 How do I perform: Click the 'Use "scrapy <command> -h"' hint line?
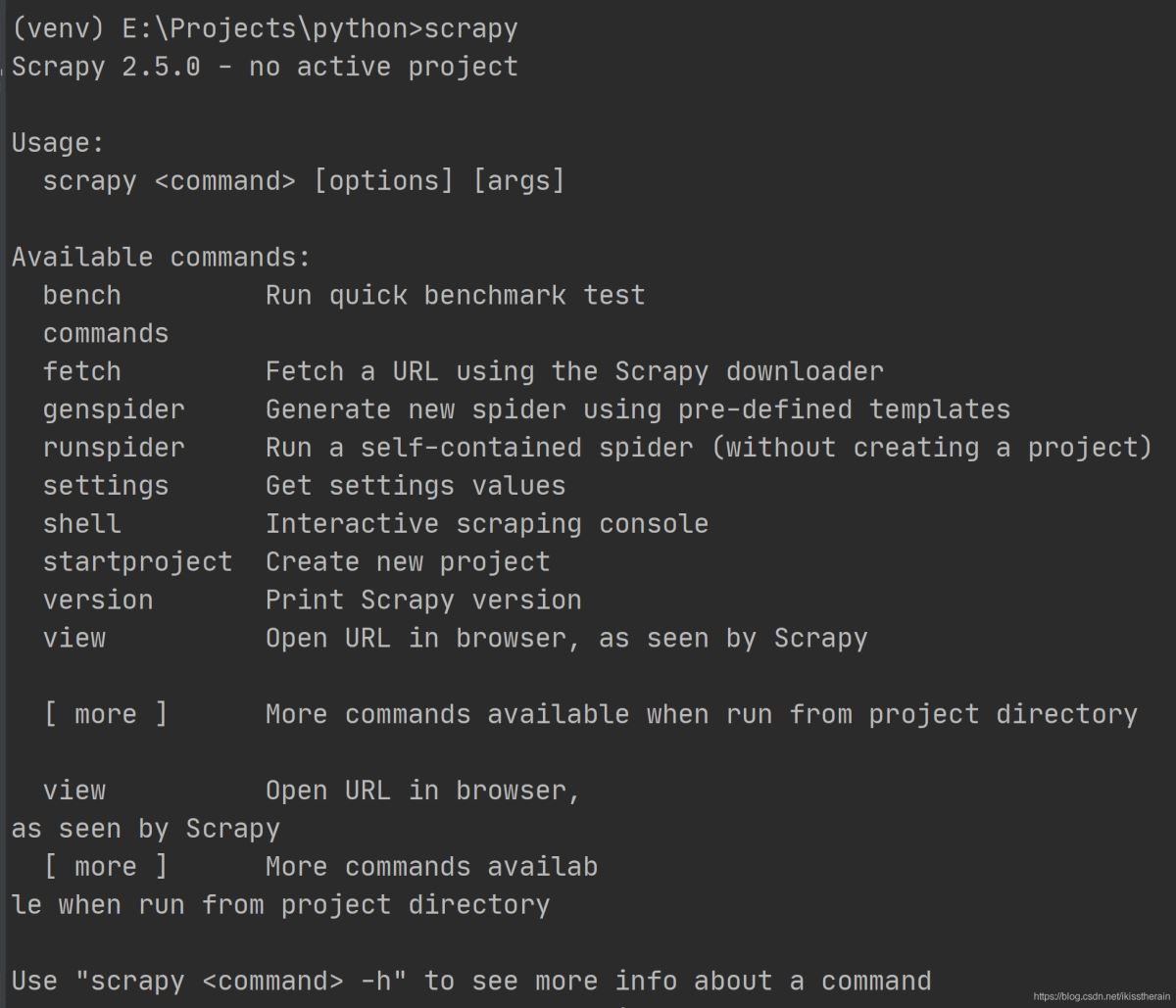tap(470, 981)
